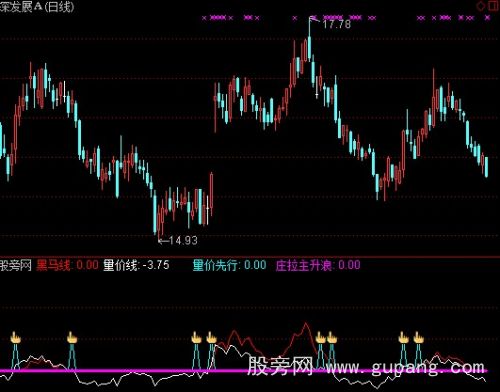
Task: Click the leftmost hand signal icon in indicator pane
Action: point(15,338)
